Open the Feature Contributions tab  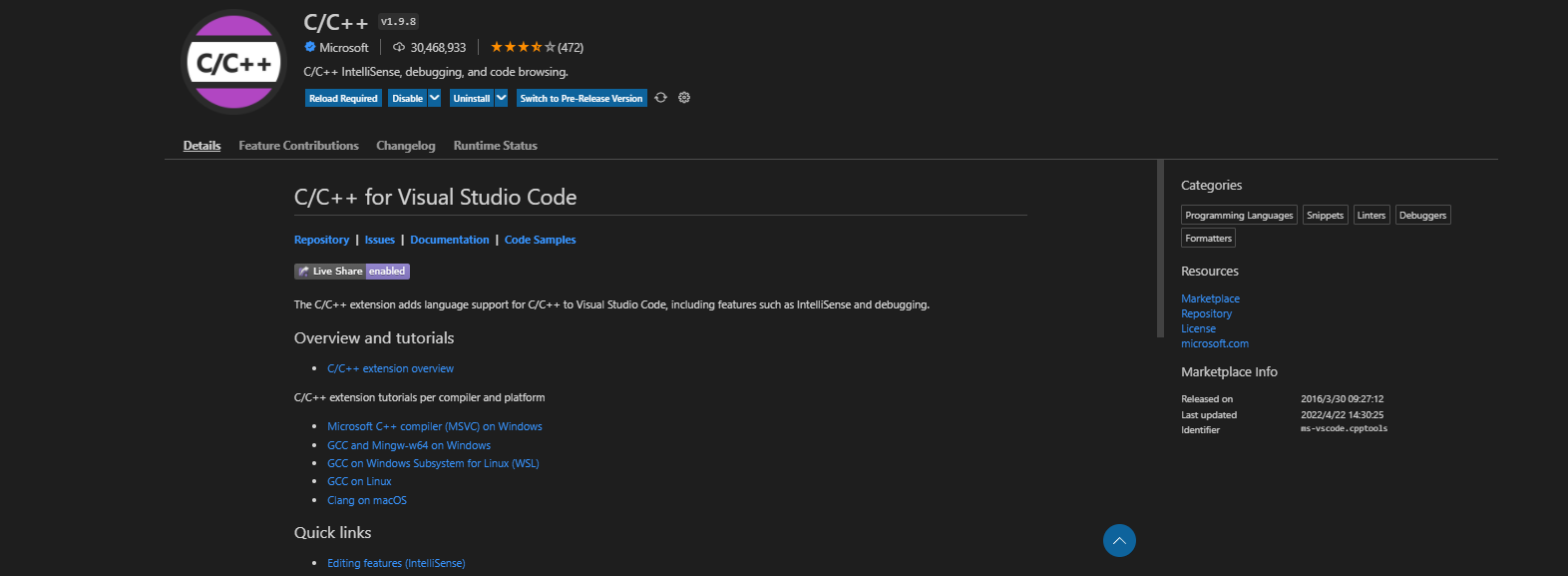coord(298,146)
